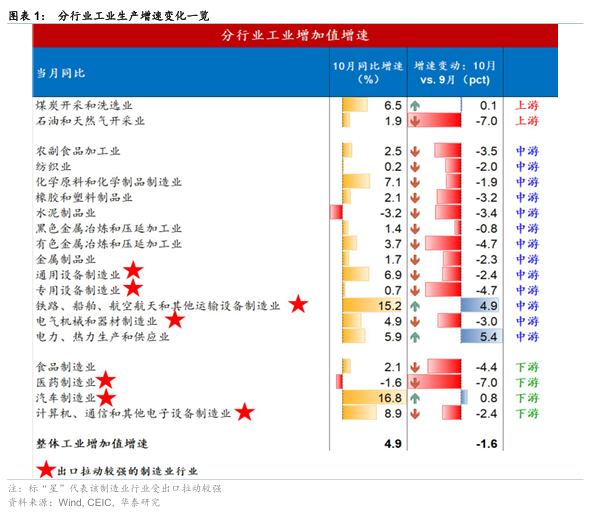Viewport: 591px width, 513px height.
Task: Click the red banner title 分行业工业增加值增速
Action: (295, 35)
